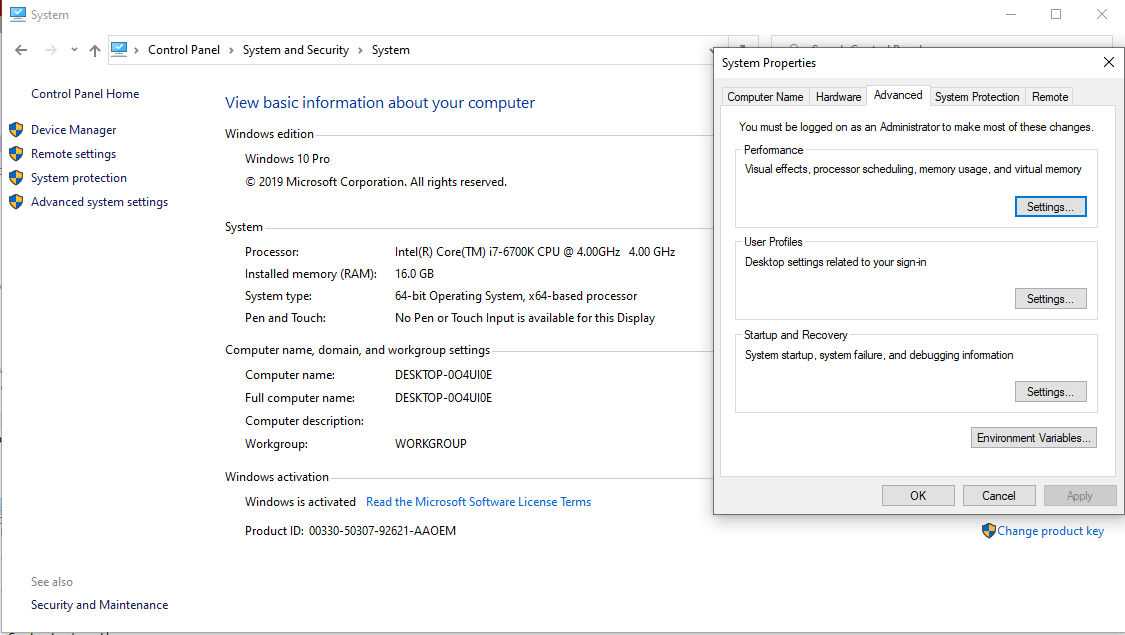
Task: Click the Environment Variables button
Action: pyautogui.click(x=1034, y=438)
